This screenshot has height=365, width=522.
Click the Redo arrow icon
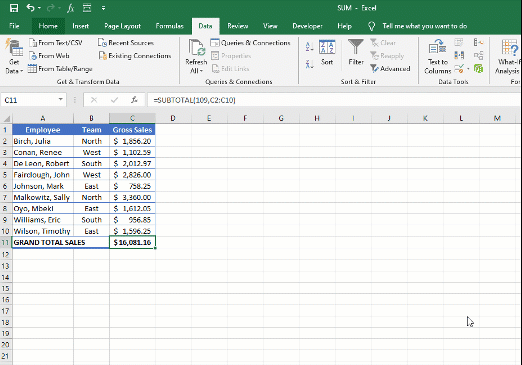click(51, 8)
